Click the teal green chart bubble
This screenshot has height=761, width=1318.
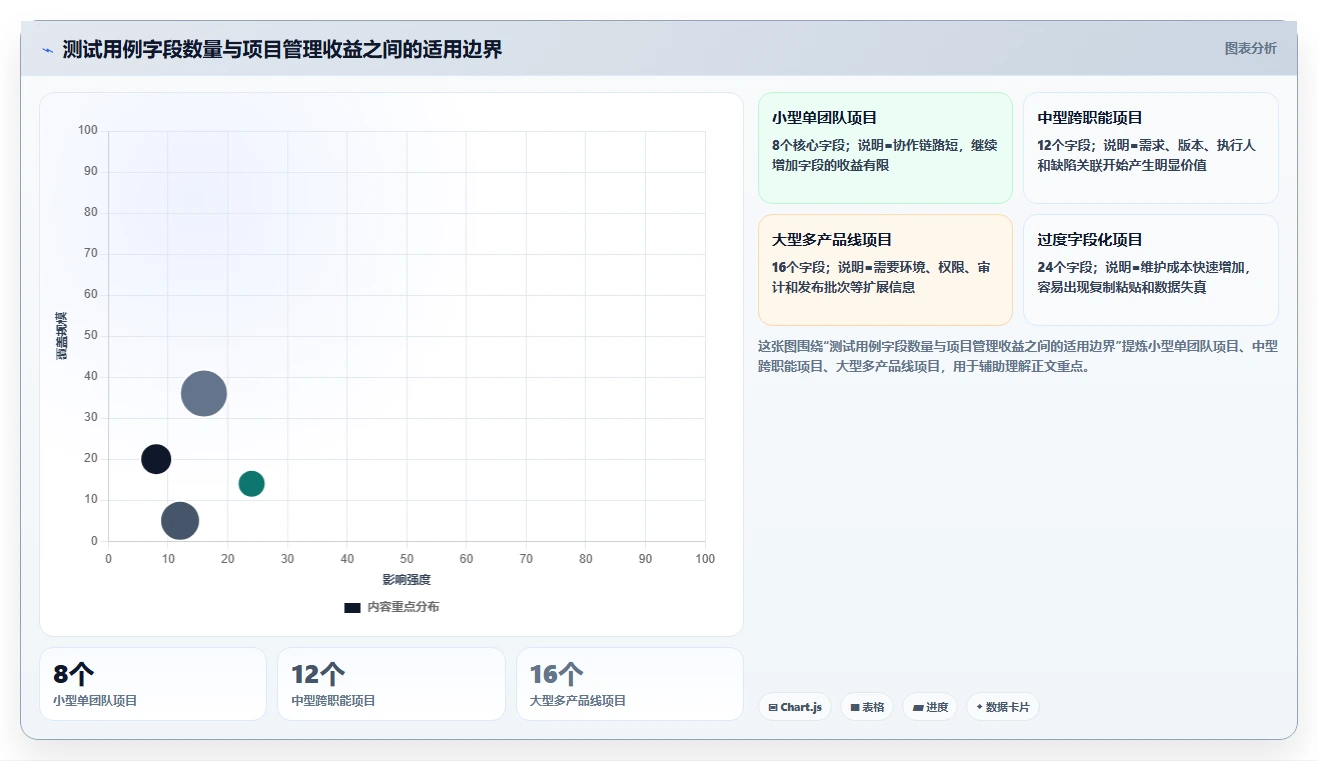pos(251,484)
